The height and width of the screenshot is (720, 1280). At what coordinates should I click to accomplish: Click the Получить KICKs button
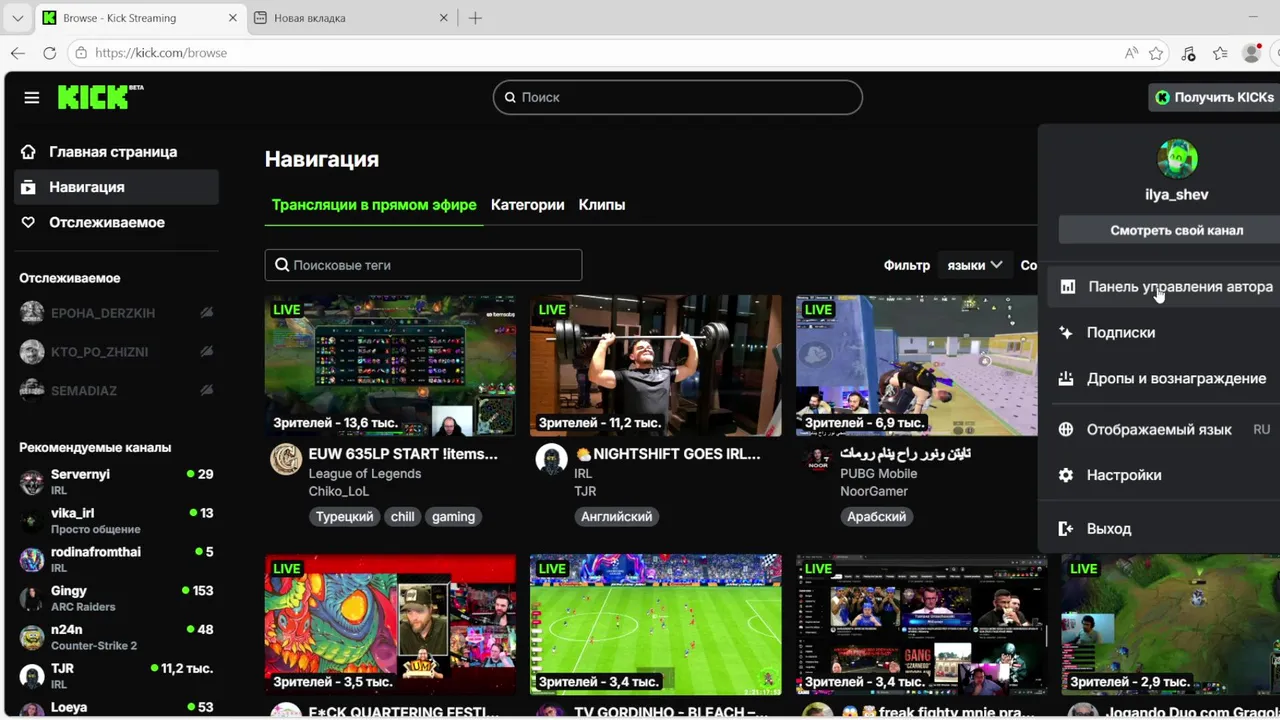tap(1214, 97)
